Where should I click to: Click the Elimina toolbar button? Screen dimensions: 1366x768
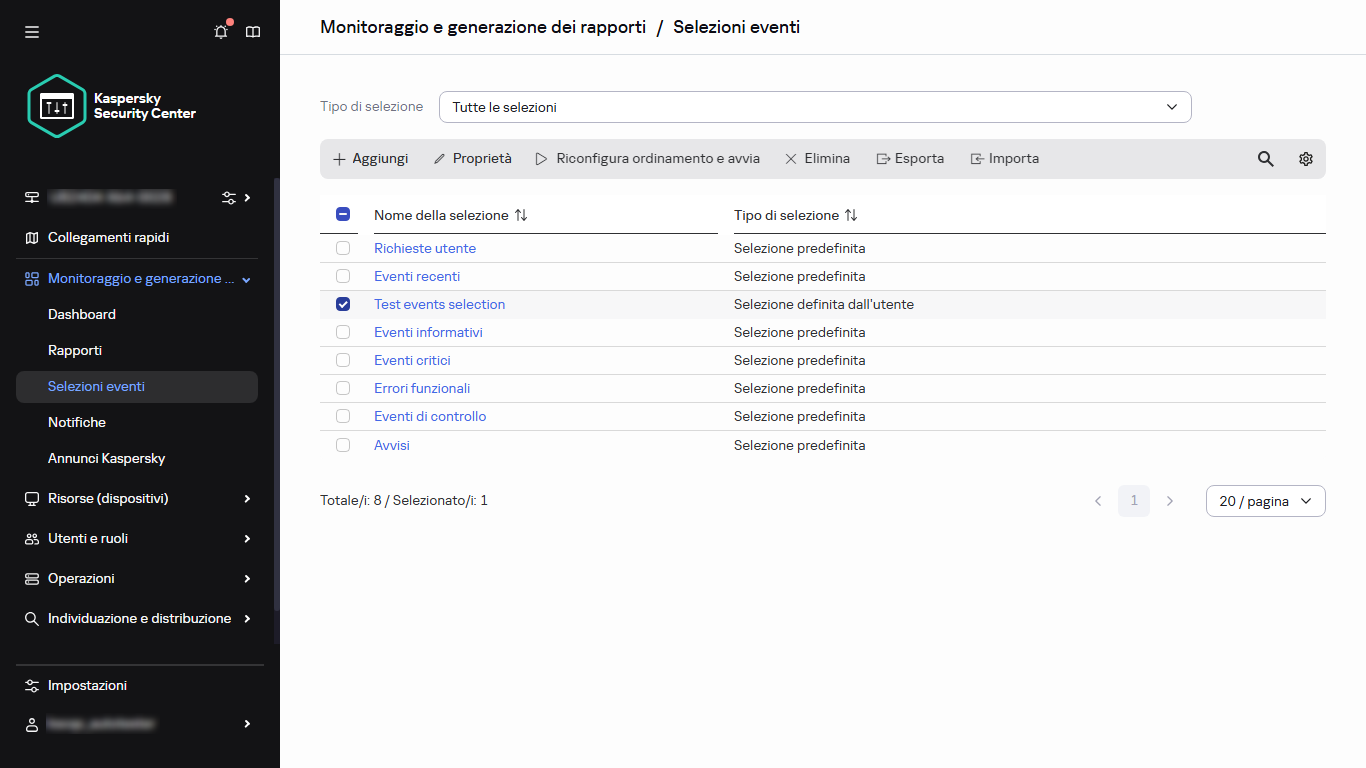[x=817, y=159]
